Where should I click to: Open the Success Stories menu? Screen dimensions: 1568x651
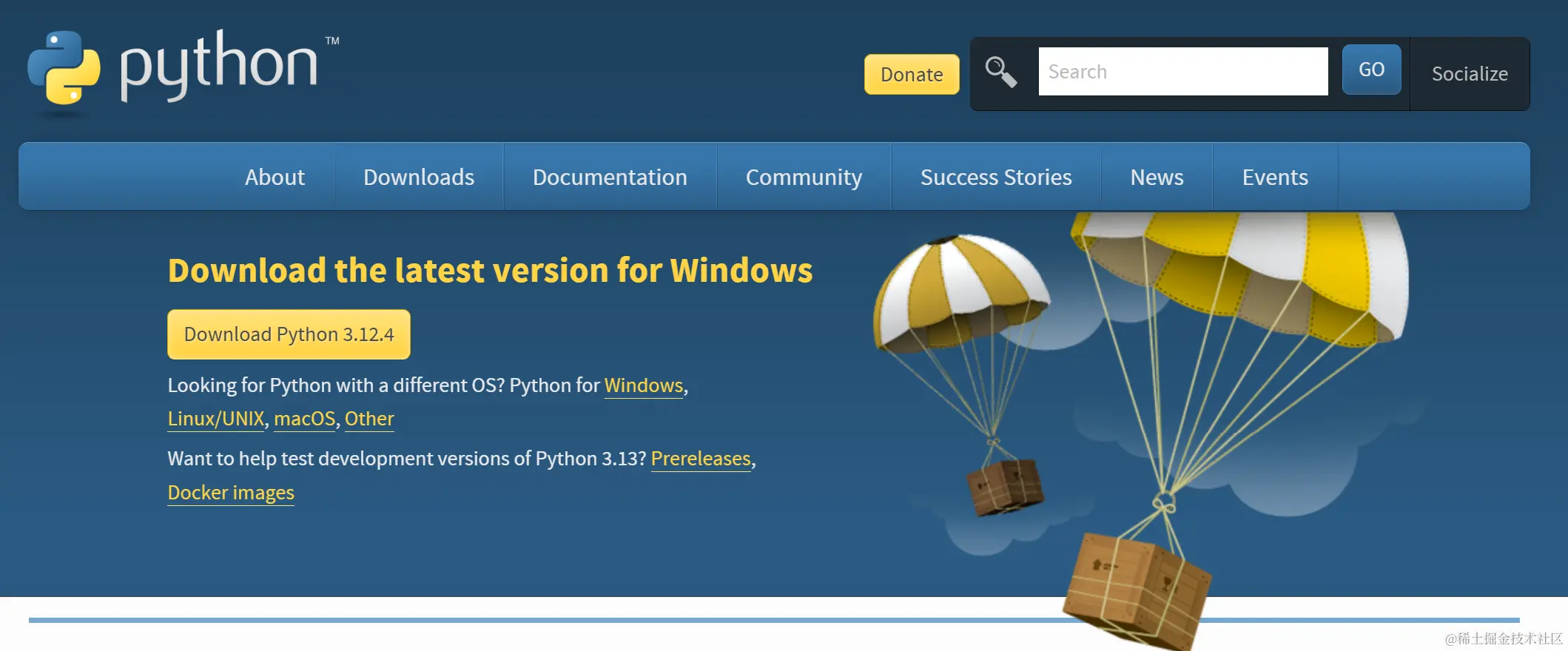(x=996, y=177)
